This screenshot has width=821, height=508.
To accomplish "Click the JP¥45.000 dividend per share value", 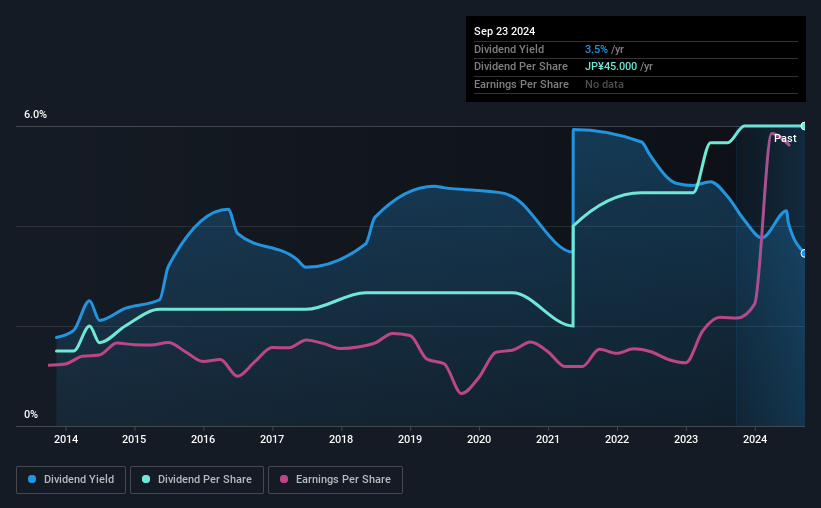I will coord(611,67).
